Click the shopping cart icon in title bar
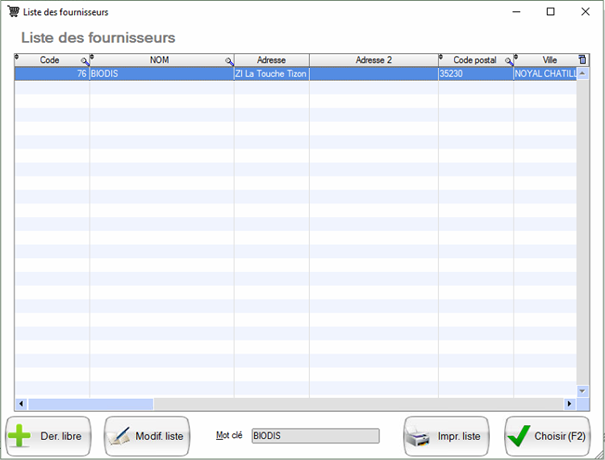Viewport: 605px width, 460px height. pos(13,12)
